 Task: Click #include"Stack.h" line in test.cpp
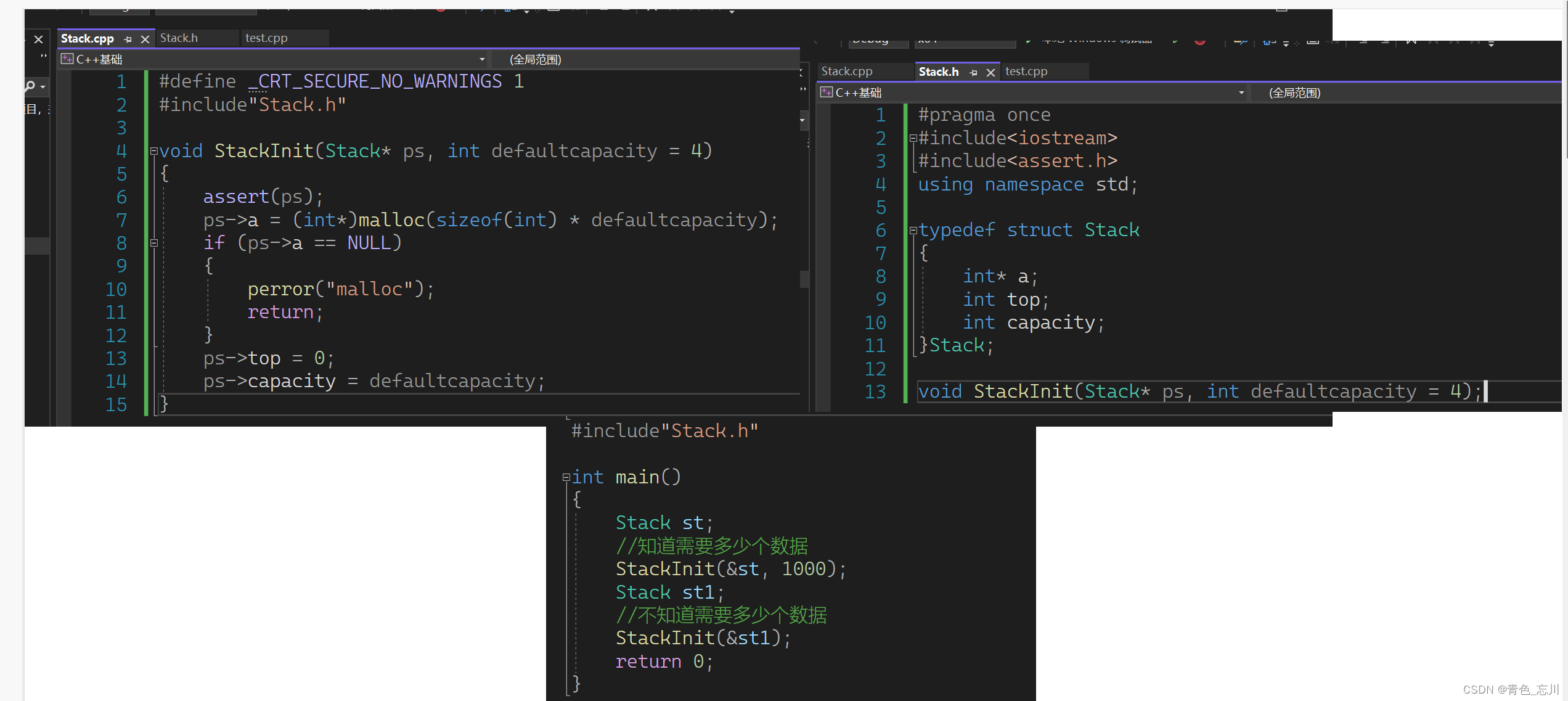[664, 431]
